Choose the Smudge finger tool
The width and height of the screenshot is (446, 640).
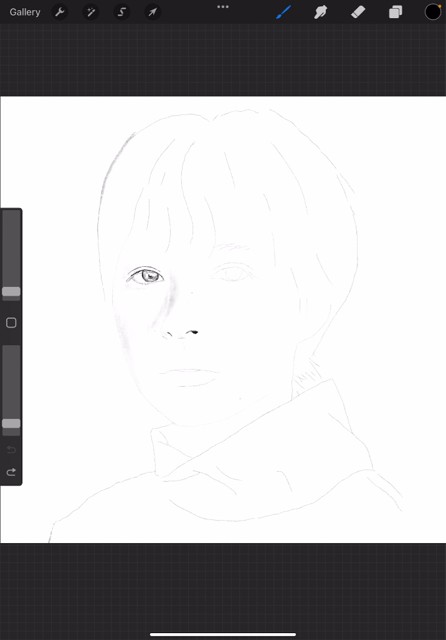tap(320, 12)
